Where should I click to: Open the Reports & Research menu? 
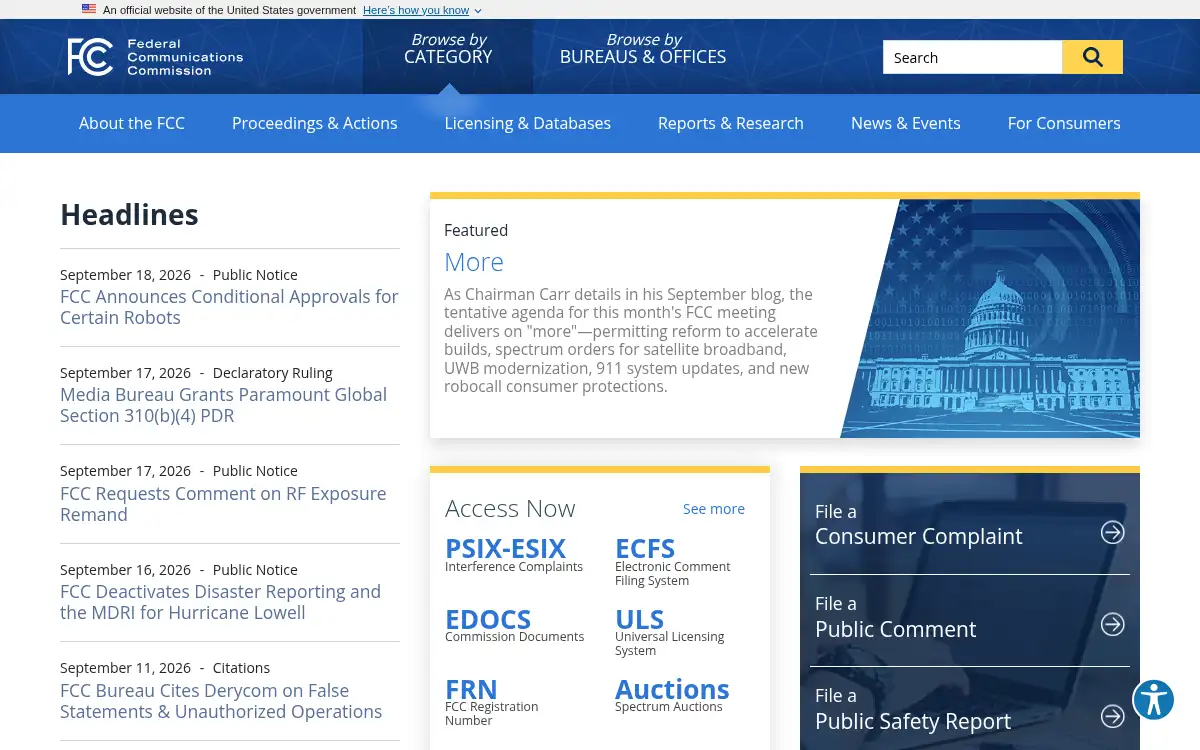(x=731, y=123)
